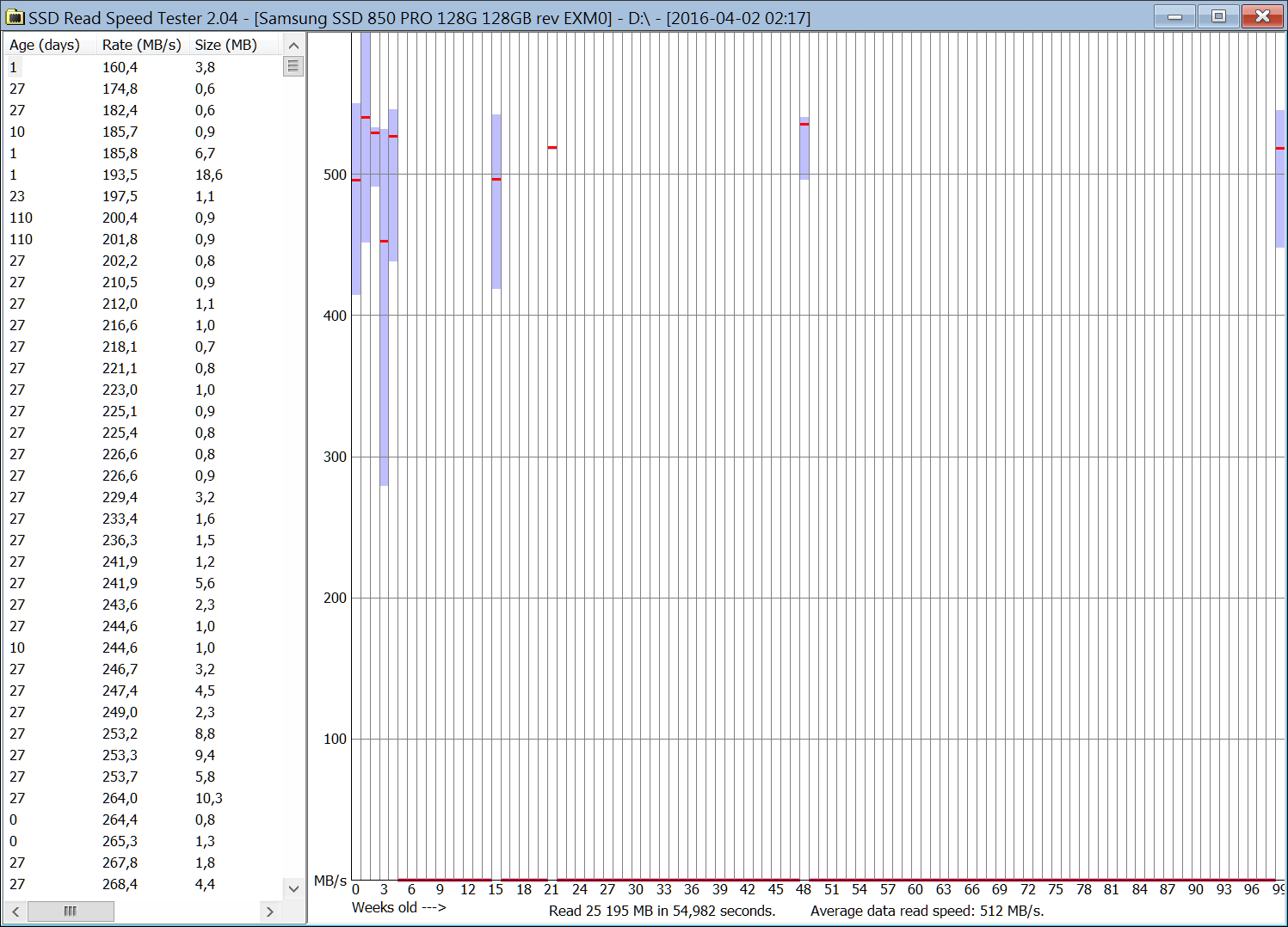
Task: Select the row with rate 221,1
Action: coord(144,368)
